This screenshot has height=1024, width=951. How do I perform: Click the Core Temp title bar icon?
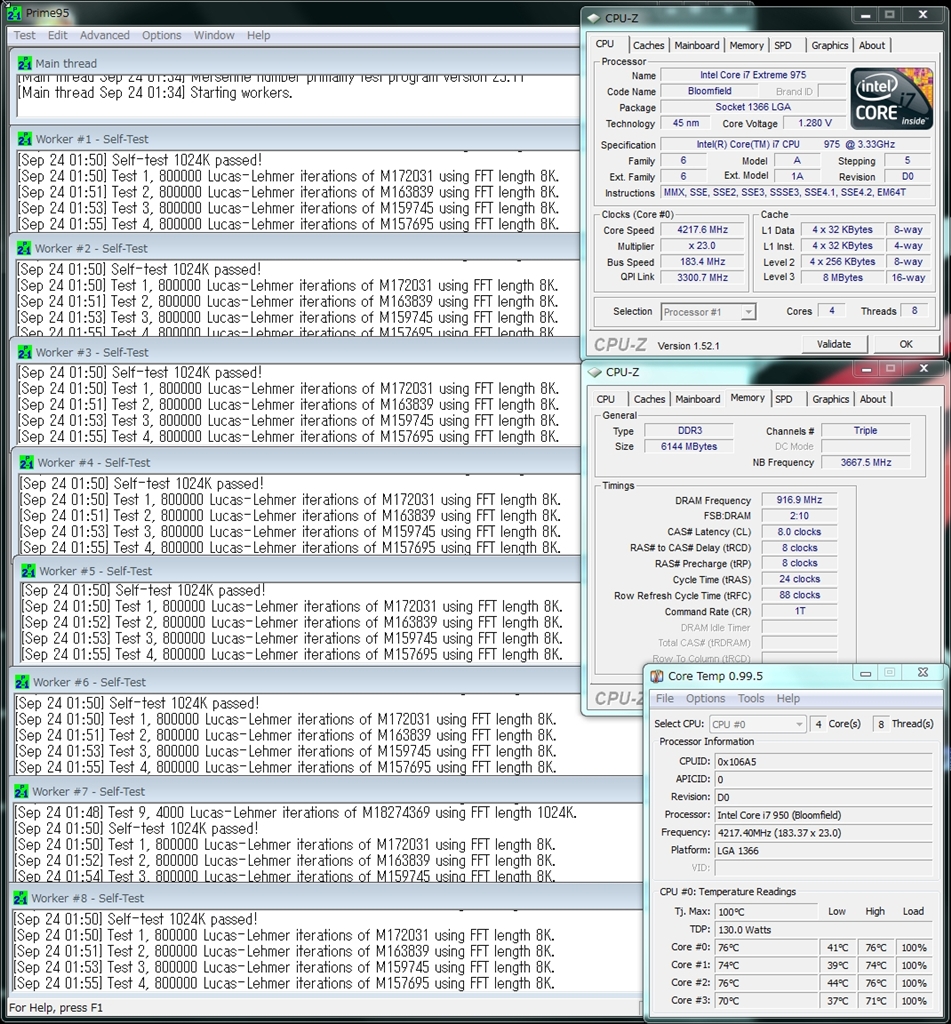pyautogui.click(x=657, y=675)
